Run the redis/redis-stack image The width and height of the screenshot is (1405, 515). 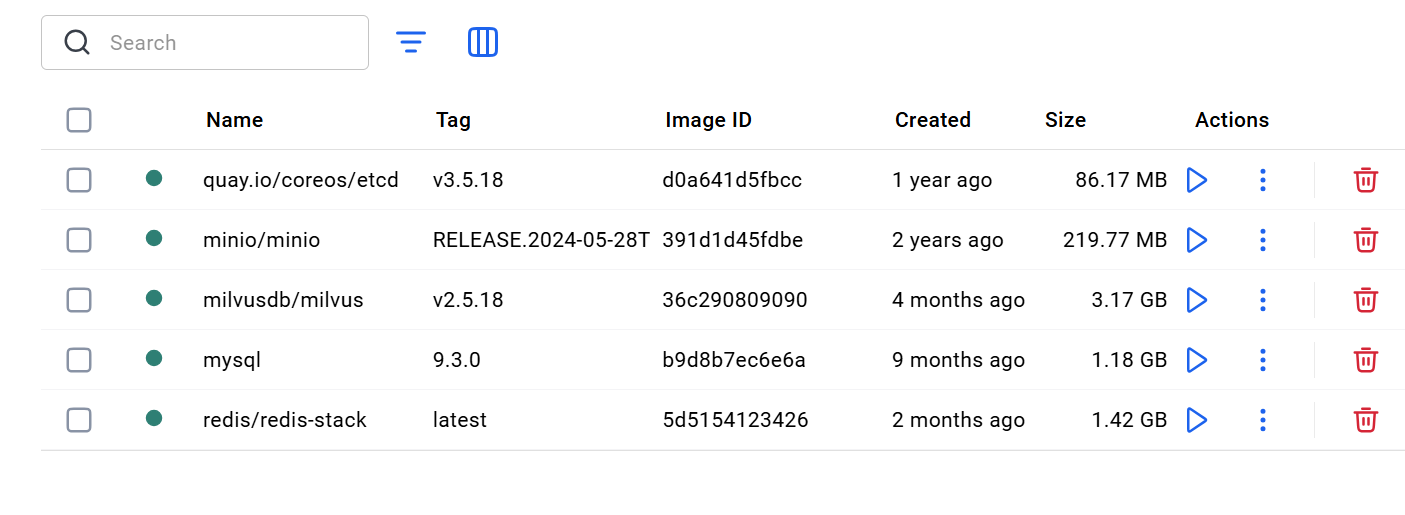1196,420
